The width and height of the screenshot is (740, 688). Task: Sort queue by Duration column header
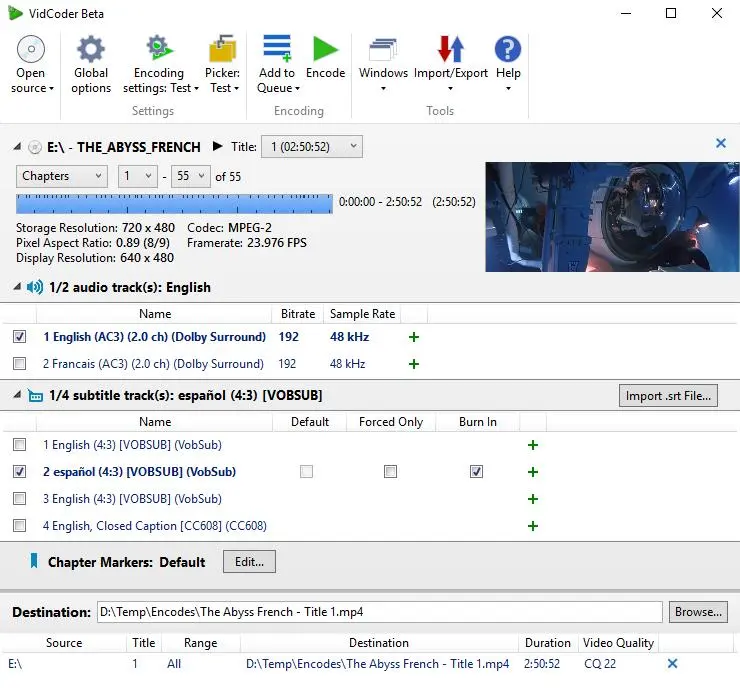(x=548, y=643)
